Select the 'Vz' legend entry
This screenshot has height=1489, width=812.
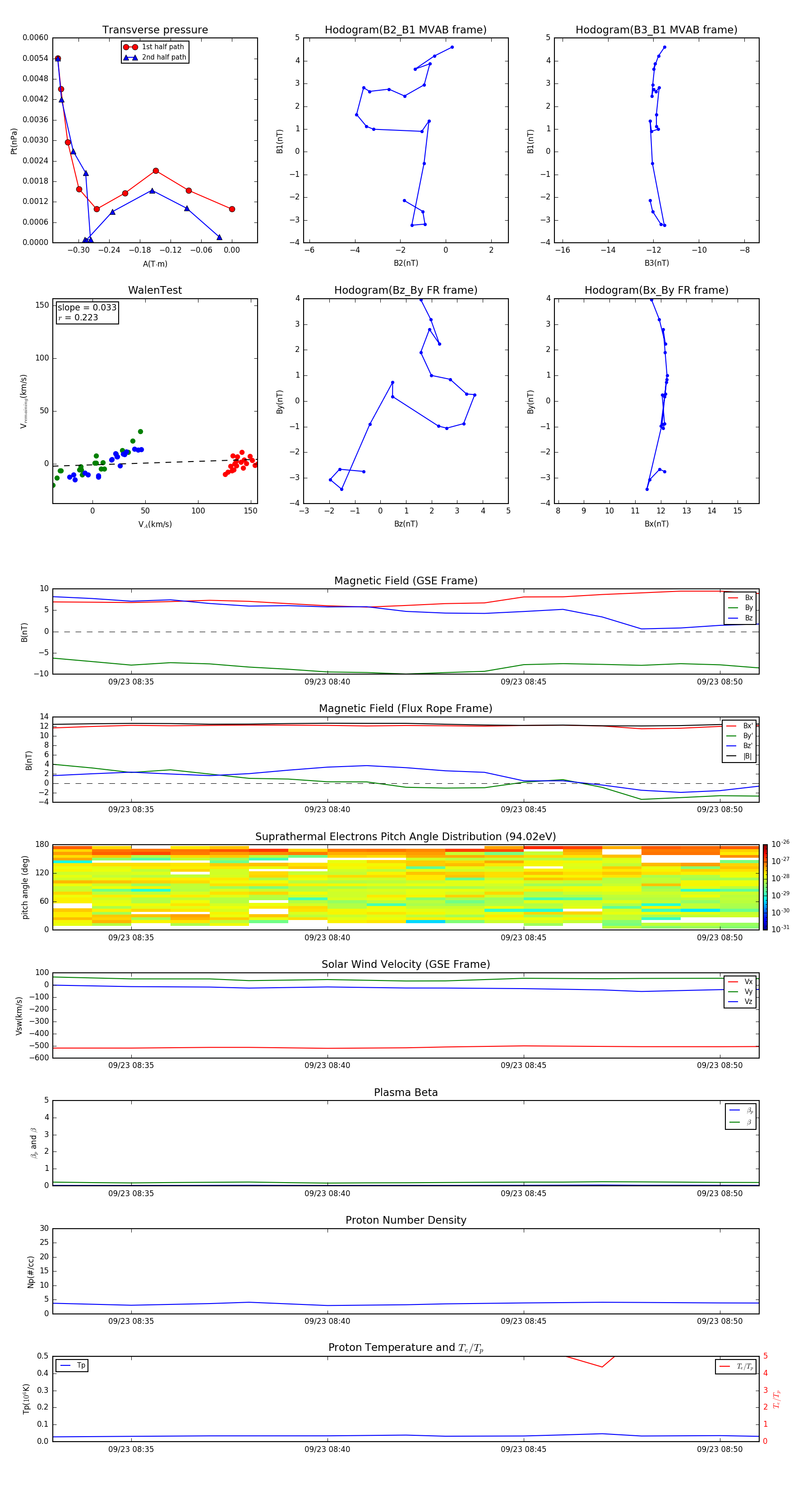(x=740, y=1001)
